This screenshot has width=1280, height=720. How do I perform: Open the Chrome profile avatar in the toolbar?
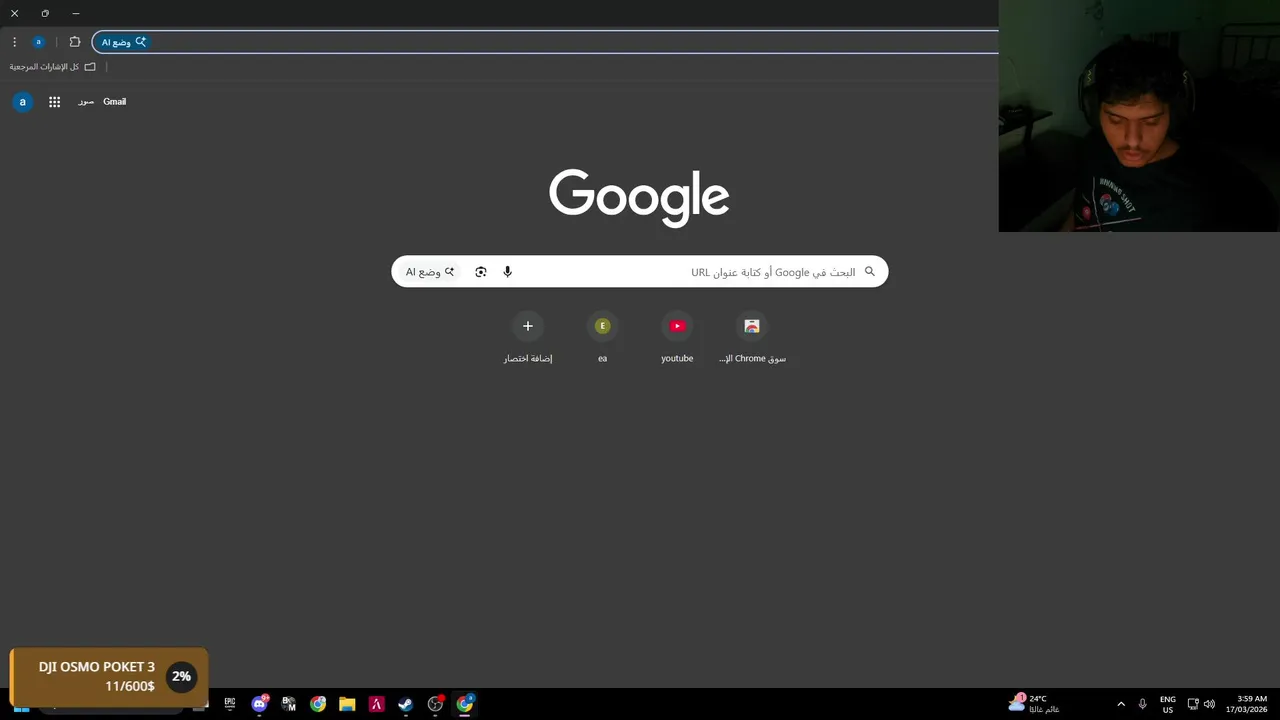tap(38, 42)
